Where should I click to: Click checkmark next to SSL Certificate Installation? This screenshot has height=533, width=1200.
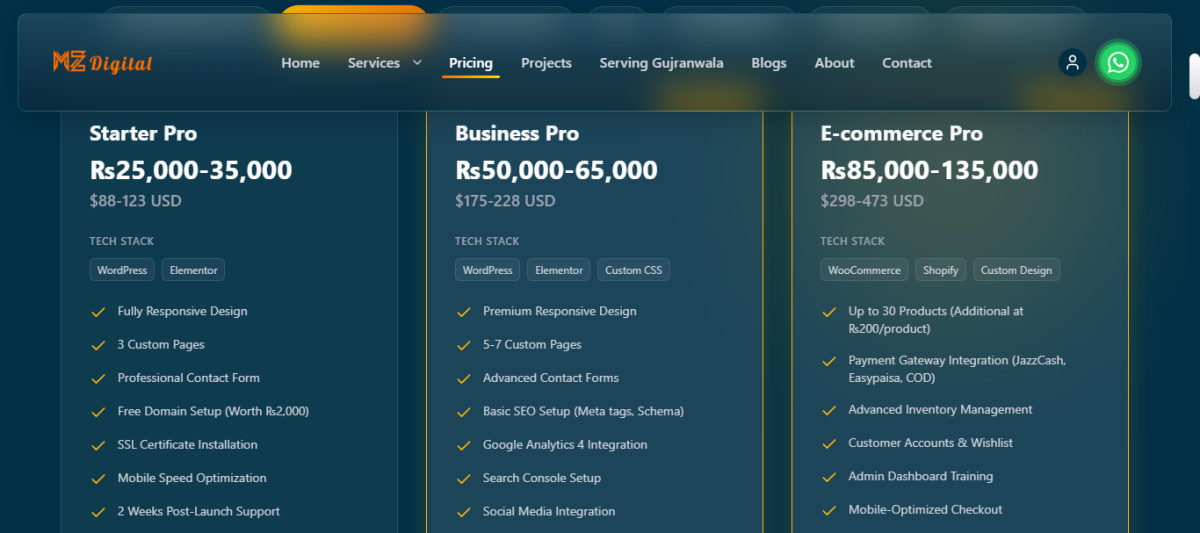(98, 445)
